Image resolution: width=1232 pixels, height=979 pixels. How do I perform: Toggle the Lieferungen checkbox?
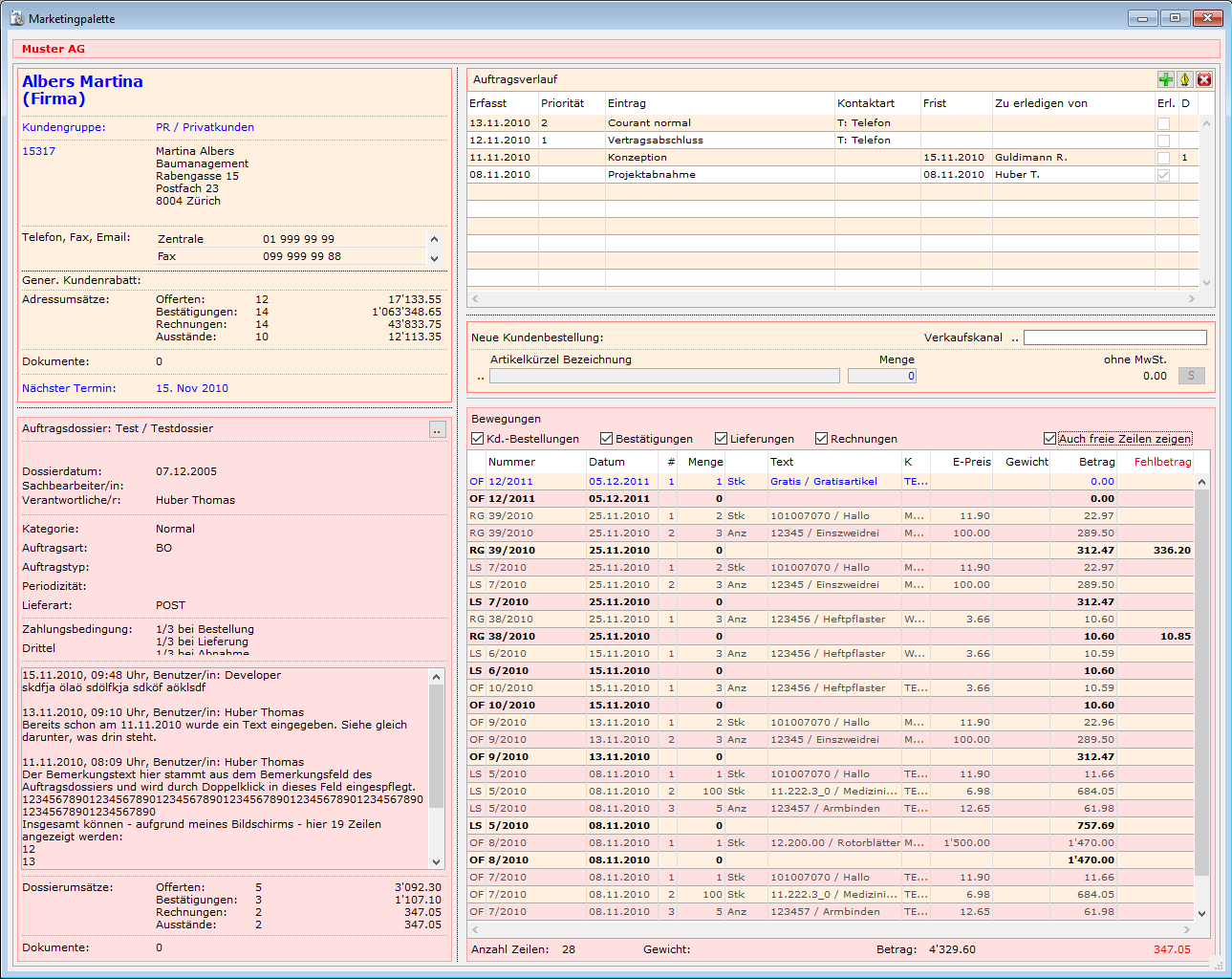pos(722,439)
